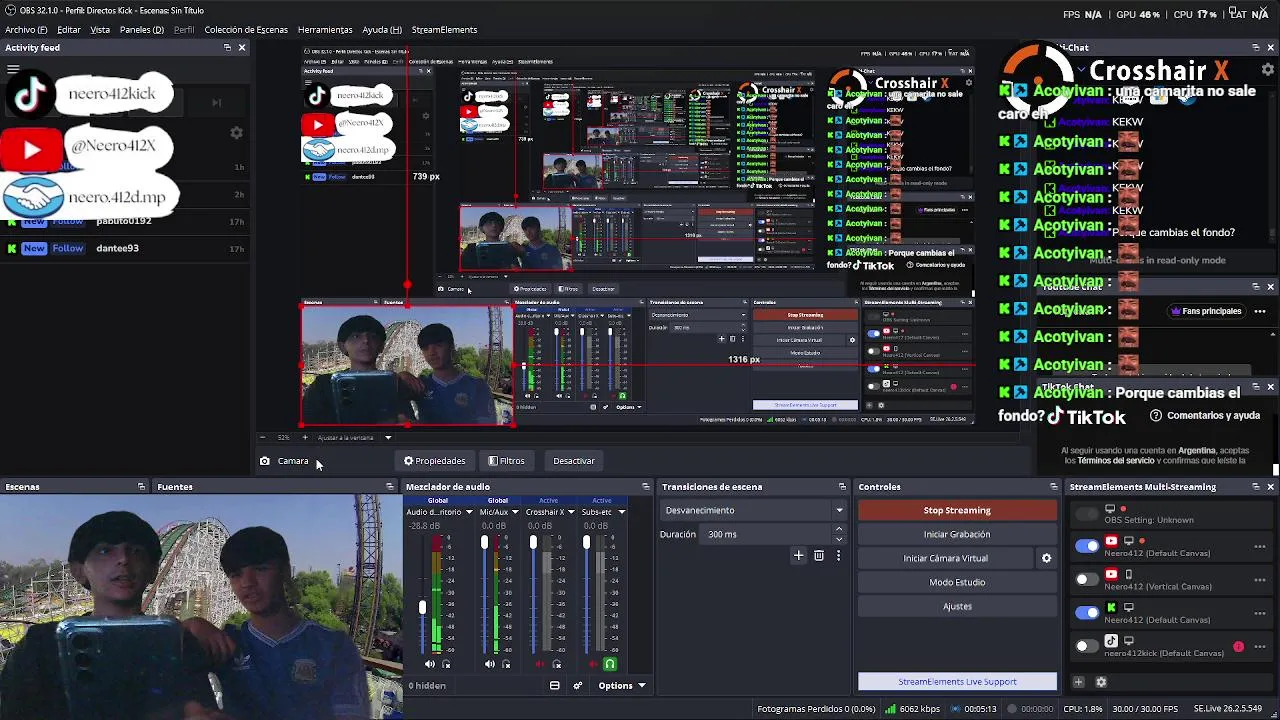The image size is (1280, 720).
Task: Mute the Mic/Aux speaker icon
Action: 489,664
